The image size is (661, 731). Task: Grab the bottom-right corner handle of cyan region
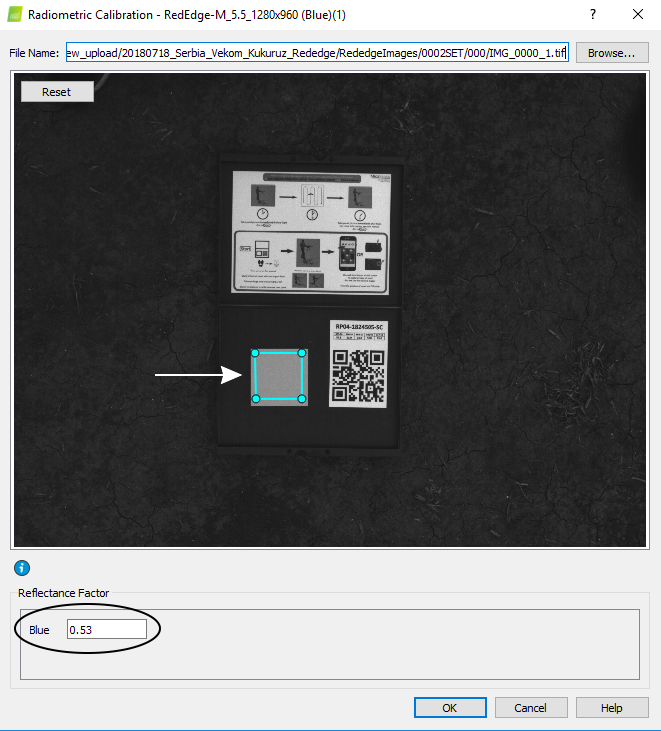(x=302, y=399)
